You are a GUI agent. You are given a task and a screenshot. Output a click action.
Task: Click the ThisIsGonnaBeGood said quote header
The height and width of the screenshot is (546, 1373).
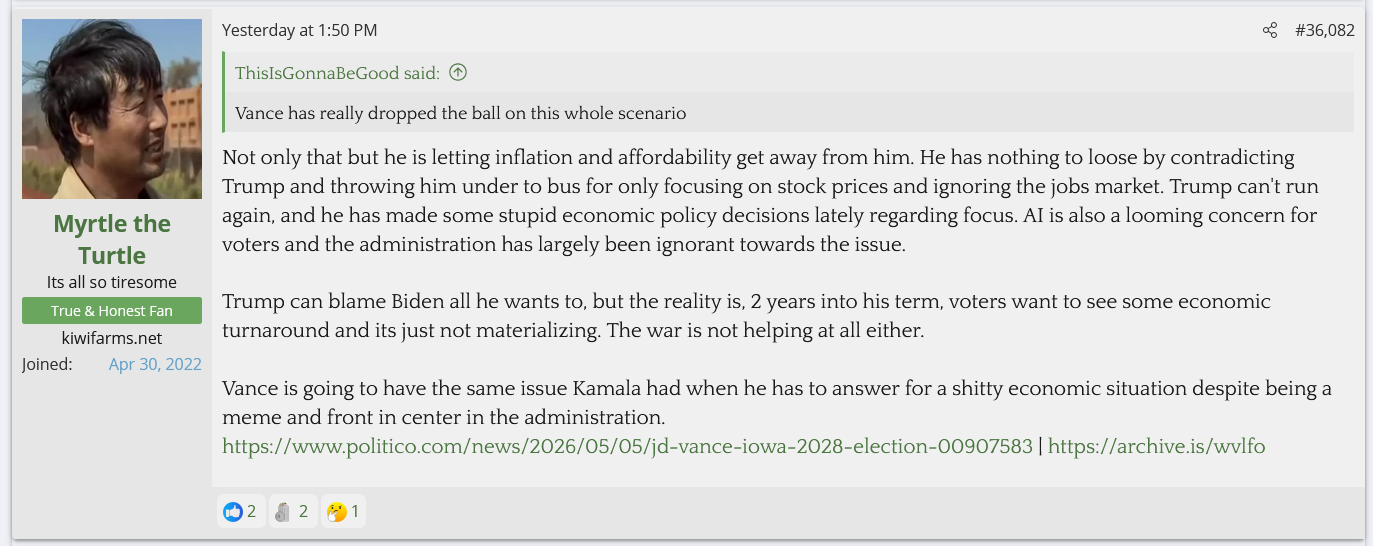tap(337, 72)
